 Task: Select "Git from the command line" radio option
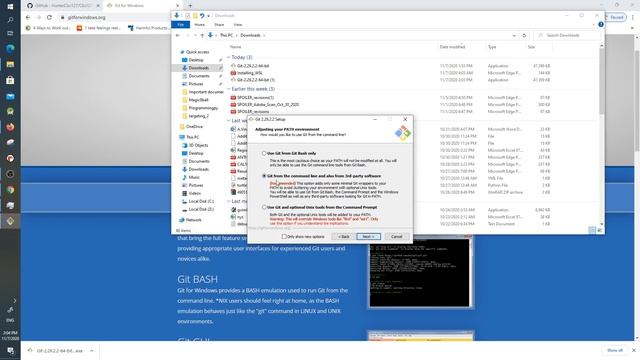264,176
